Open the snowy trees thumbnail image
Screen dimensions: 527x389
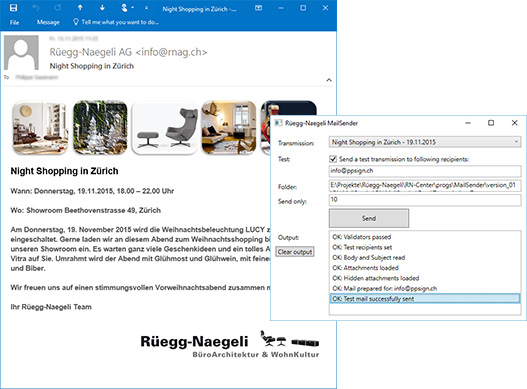click(x=100, y=128)
